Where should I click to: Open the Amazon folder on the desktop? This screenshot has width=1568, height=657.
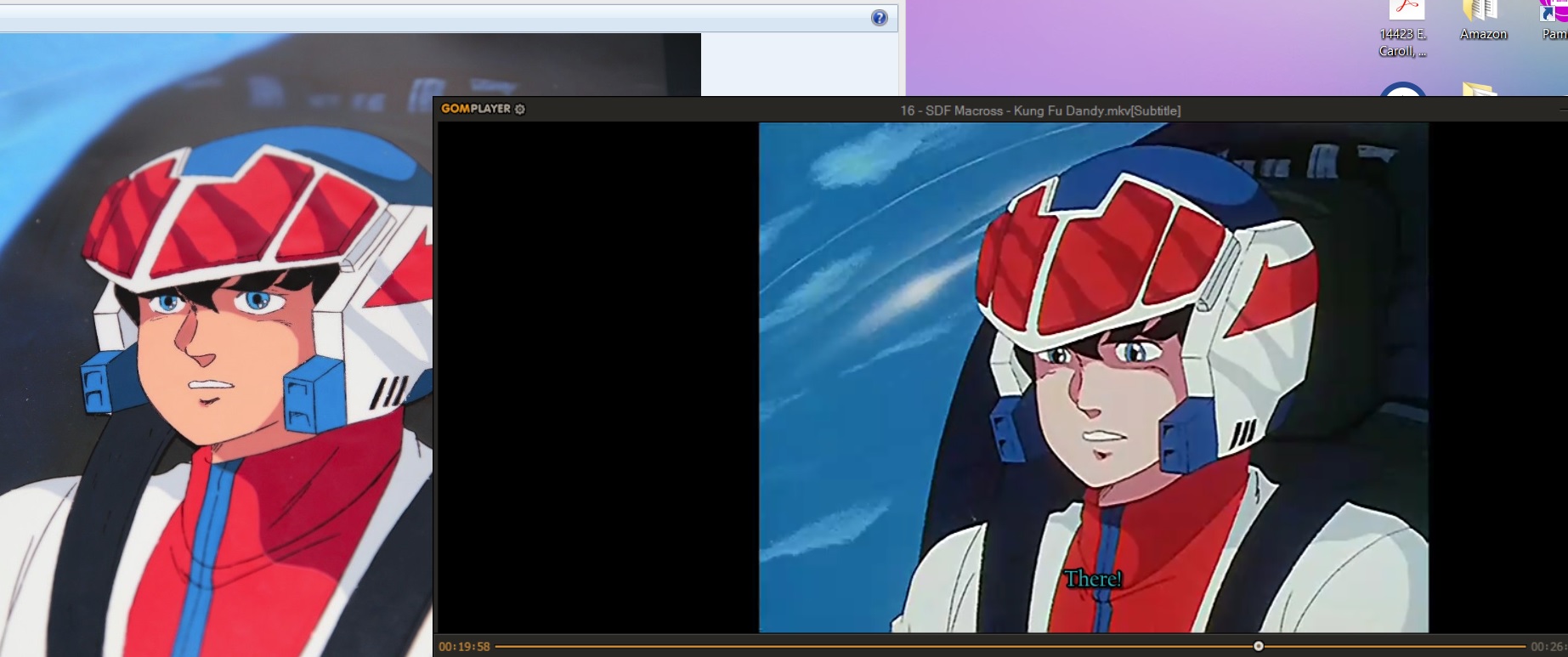click(1483, 21)
